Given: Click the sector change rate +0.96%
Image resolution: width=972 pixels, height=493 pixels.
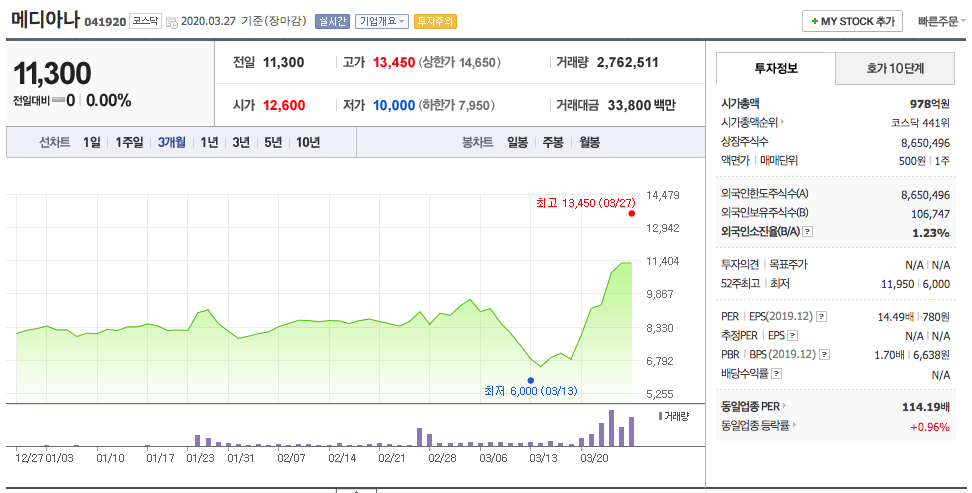Looking at the screenshot, I should pos(930,427).
